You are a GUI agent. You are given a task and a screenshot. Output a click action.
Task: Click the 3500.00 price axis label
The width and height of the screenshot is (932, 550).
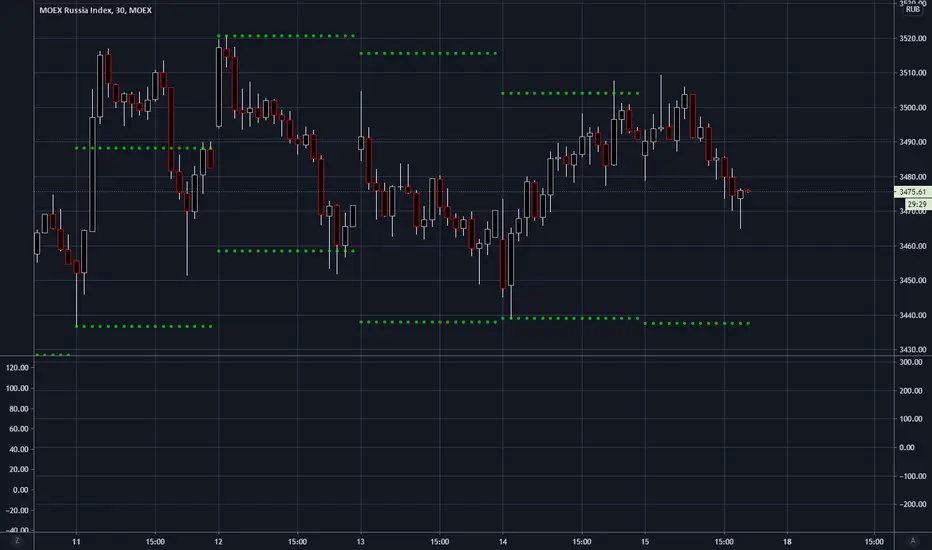coord(912,108)
